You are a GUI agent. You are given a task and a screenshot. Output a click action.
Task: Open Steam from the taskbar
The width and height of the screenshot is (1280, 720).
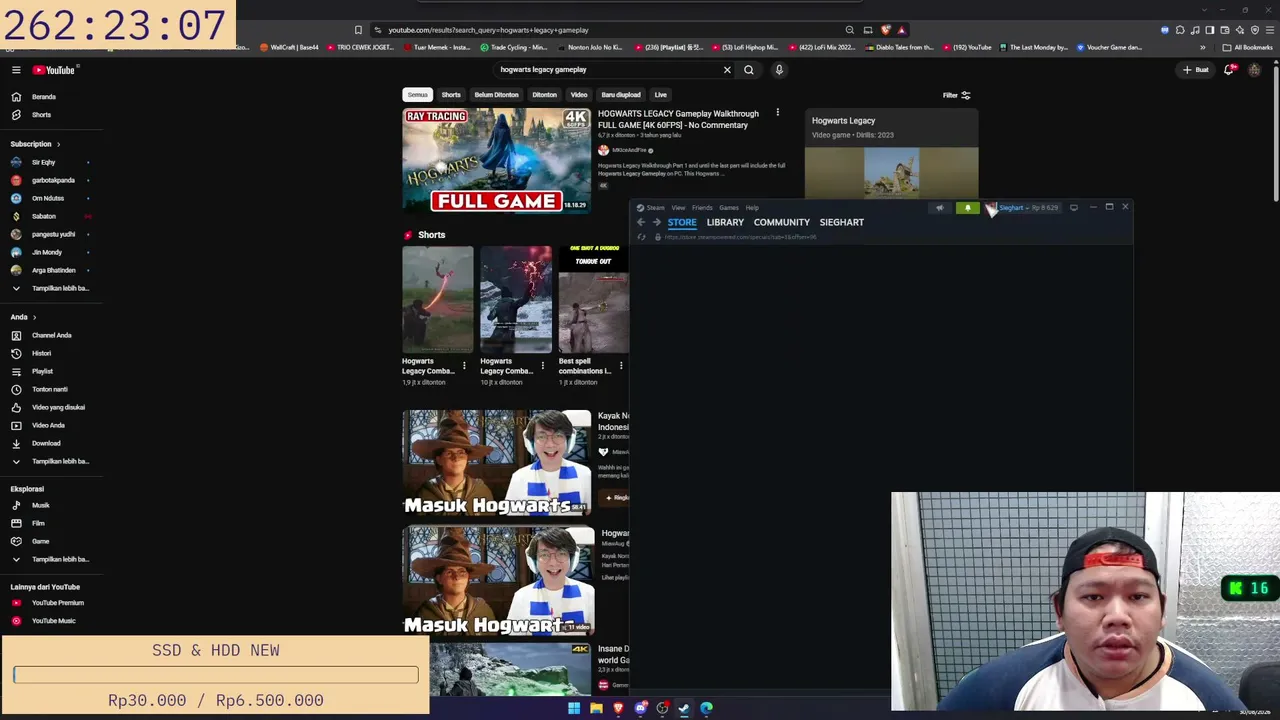point(684,708)
